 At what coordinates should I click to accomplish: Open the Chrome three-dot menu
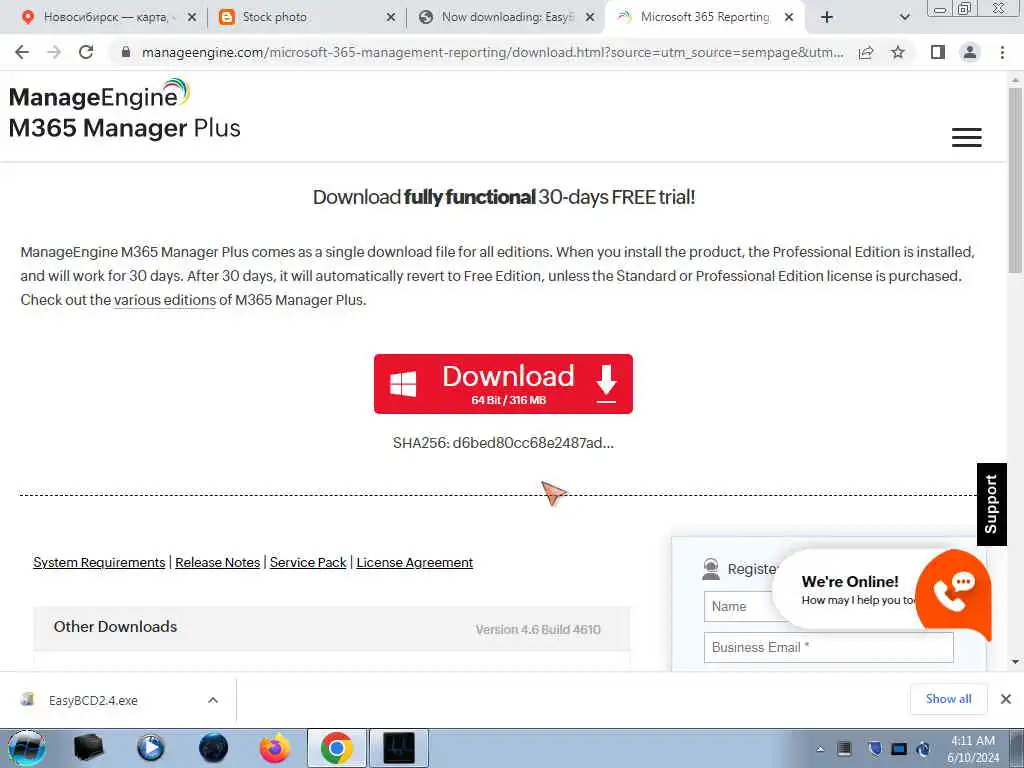click(1002, 52)
